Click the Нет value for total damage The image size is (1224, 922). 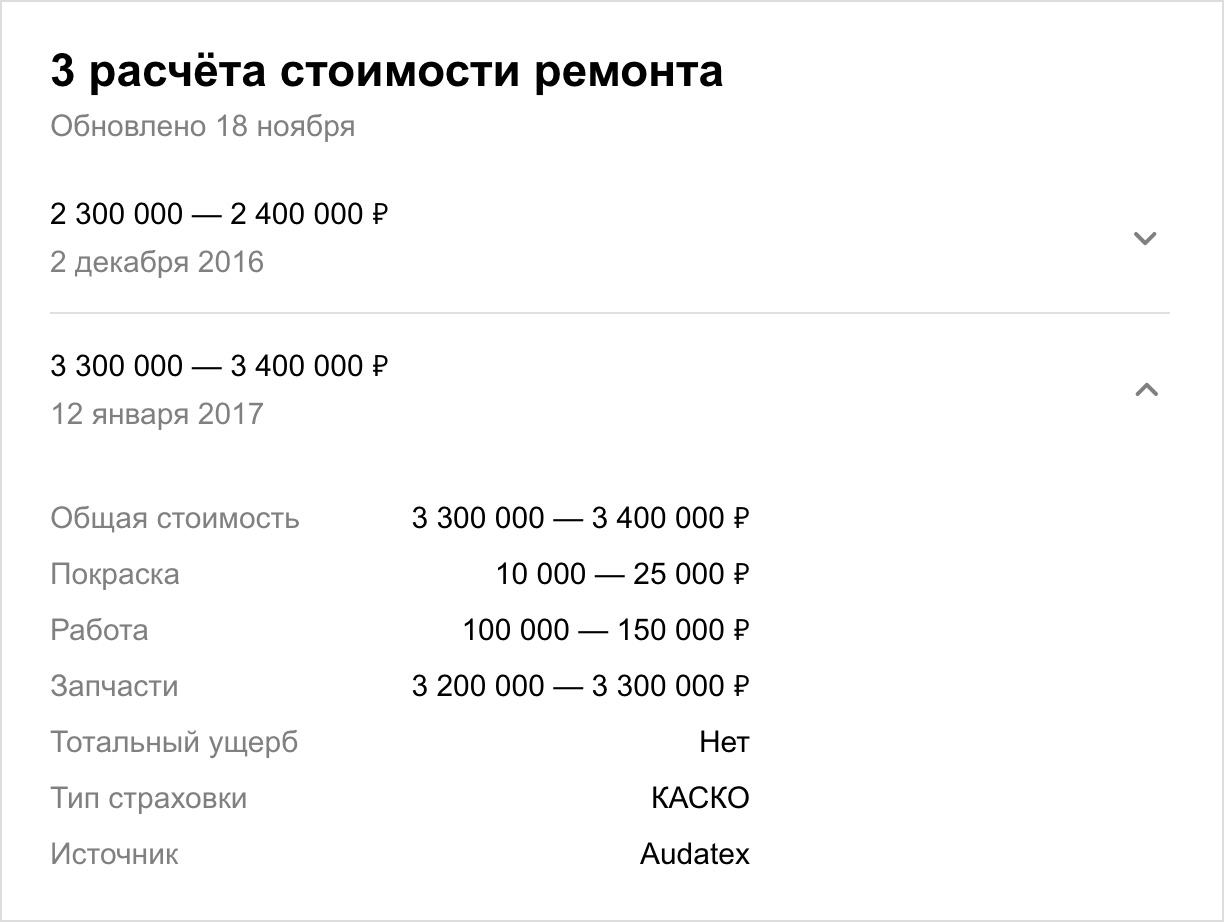(x=725, y=742)
